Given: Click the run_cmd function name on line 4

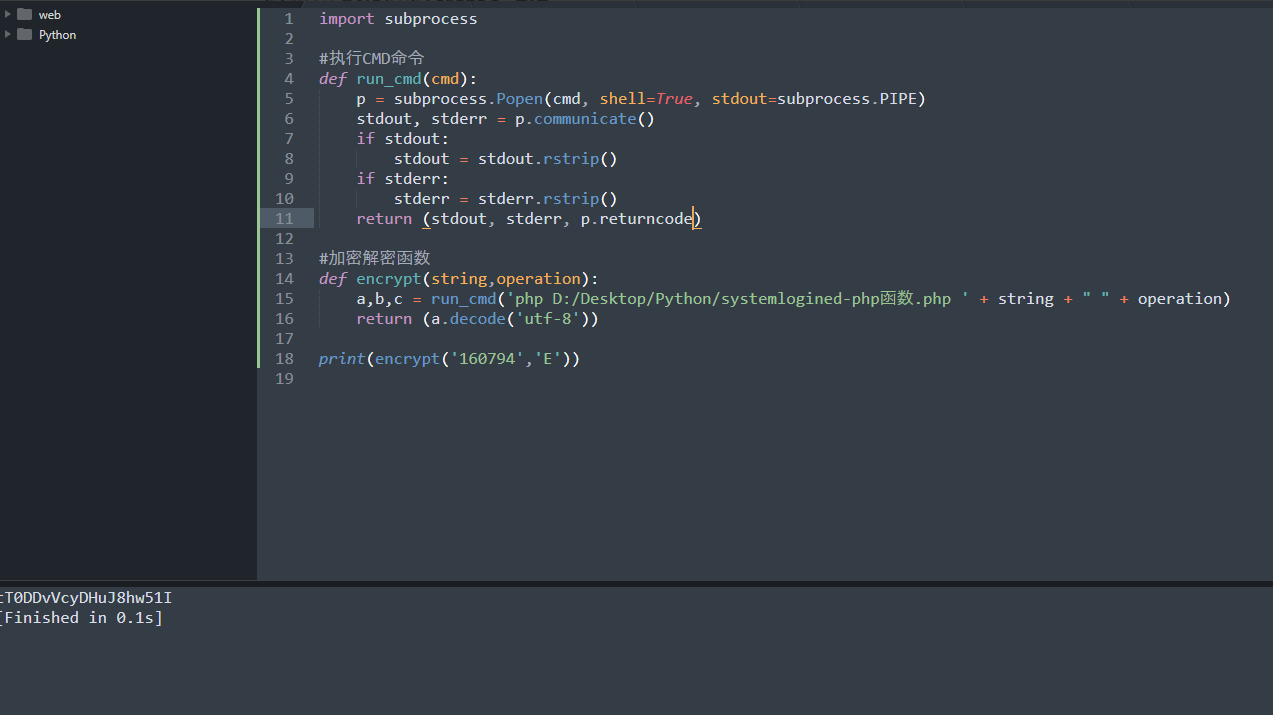Looking at the screenshot, I should tap(389, 79).
